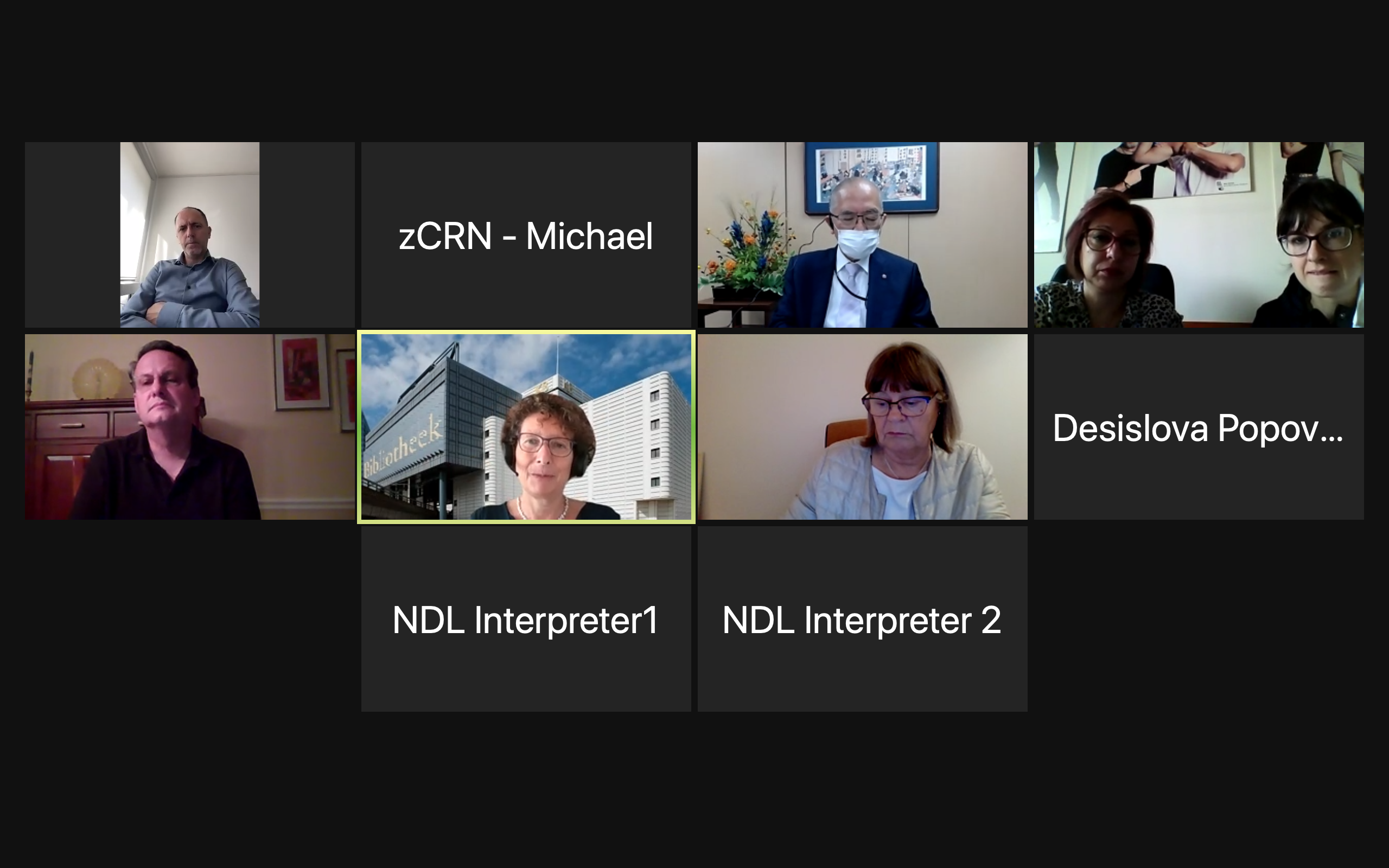Click the red framed artwork on the wall

click(x=302, y=372)
